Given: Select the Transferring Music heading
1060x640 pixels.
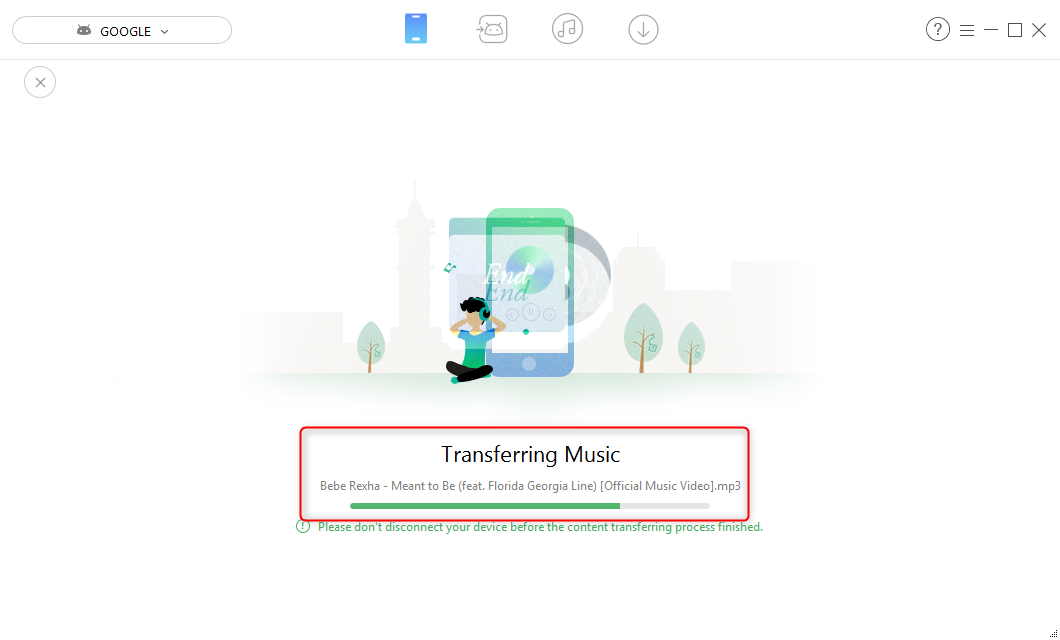Looking at the screenshot, I should point(530,454).
